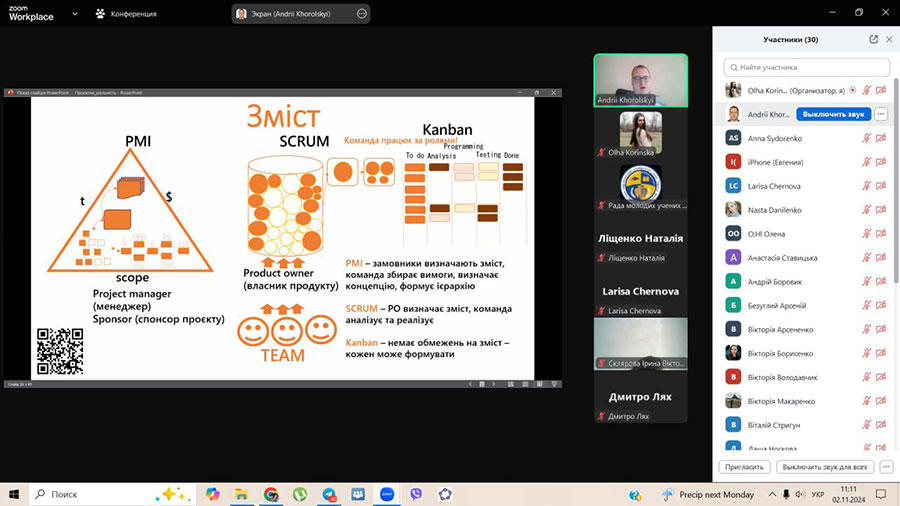Select Andrii Khorolskyi video thumbnail
The width and height of the screenshot is (900, 506).
pos(641,80)
